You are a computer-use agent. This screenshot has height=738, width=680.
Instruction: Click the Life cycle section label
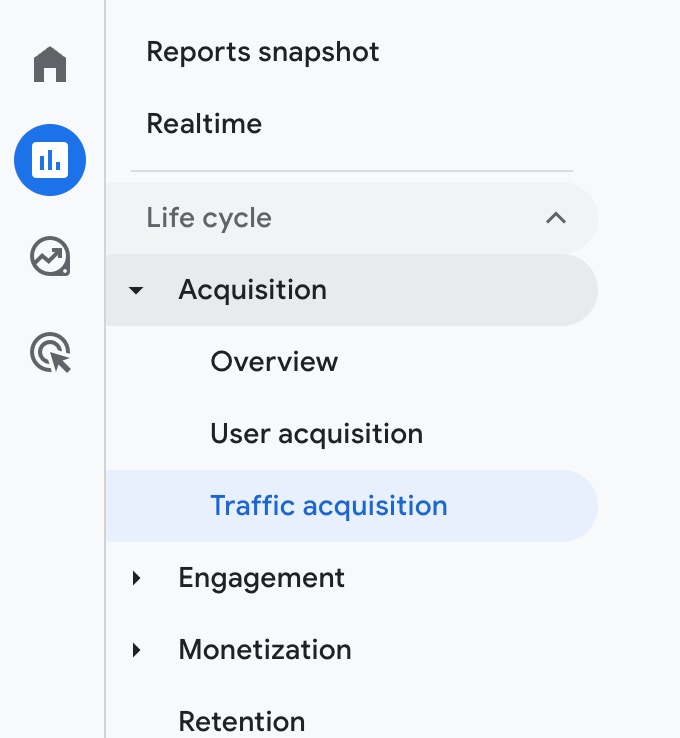click(x=209, y=218)
